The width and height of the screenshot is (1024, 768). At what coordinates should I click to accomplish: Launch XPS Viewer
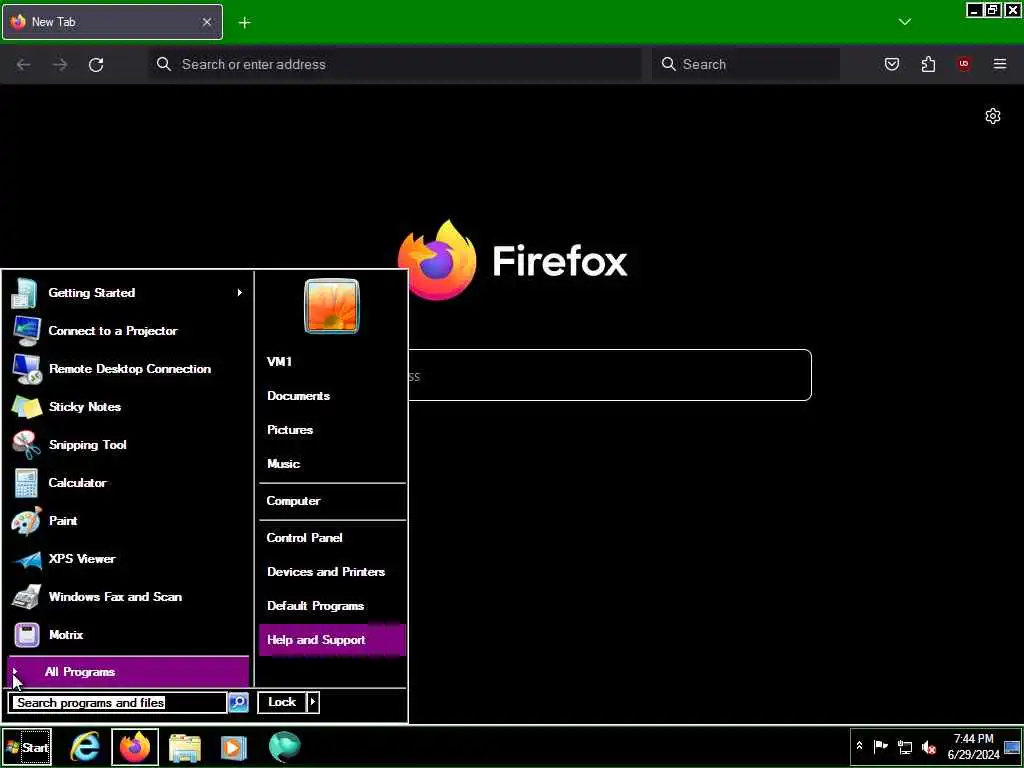coord(128,558)
